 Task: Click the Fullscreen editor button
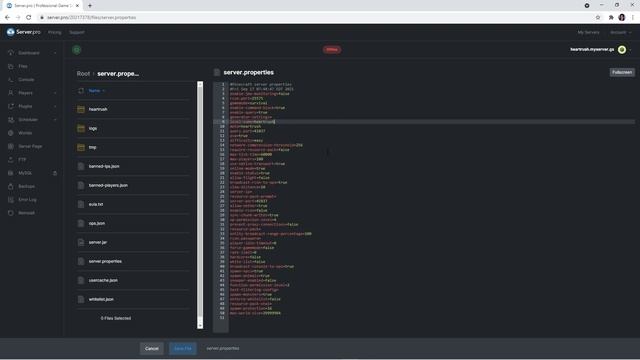pos(622,72)
